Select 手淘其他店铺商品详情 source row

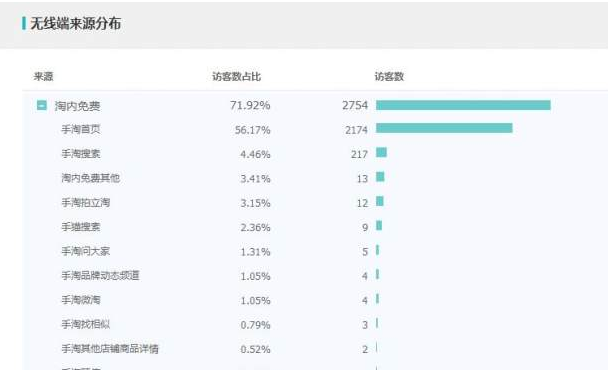click(x=110, y=349)
